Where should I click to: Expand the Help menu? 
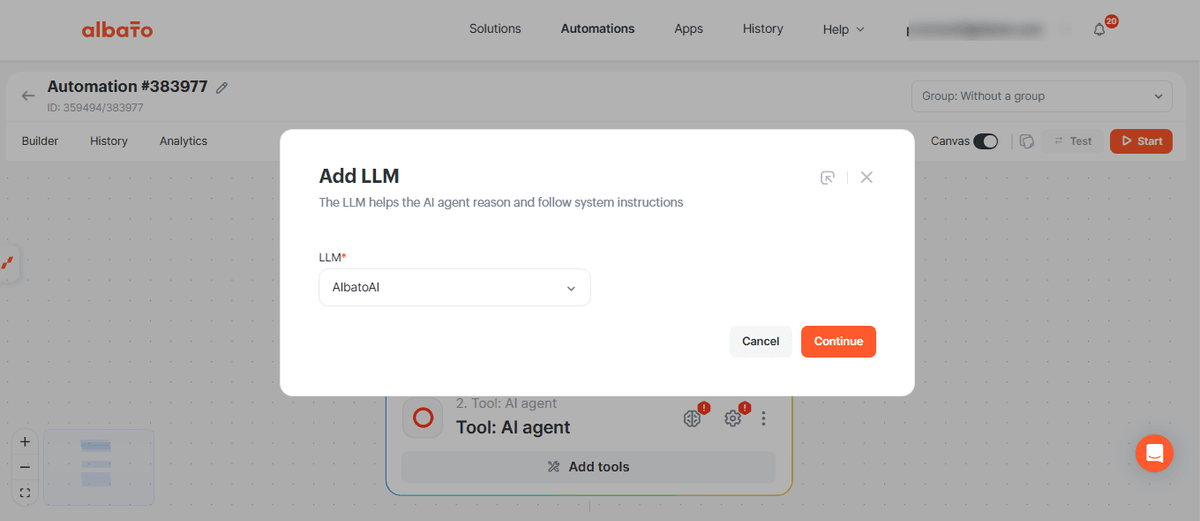tap(843, 29)
